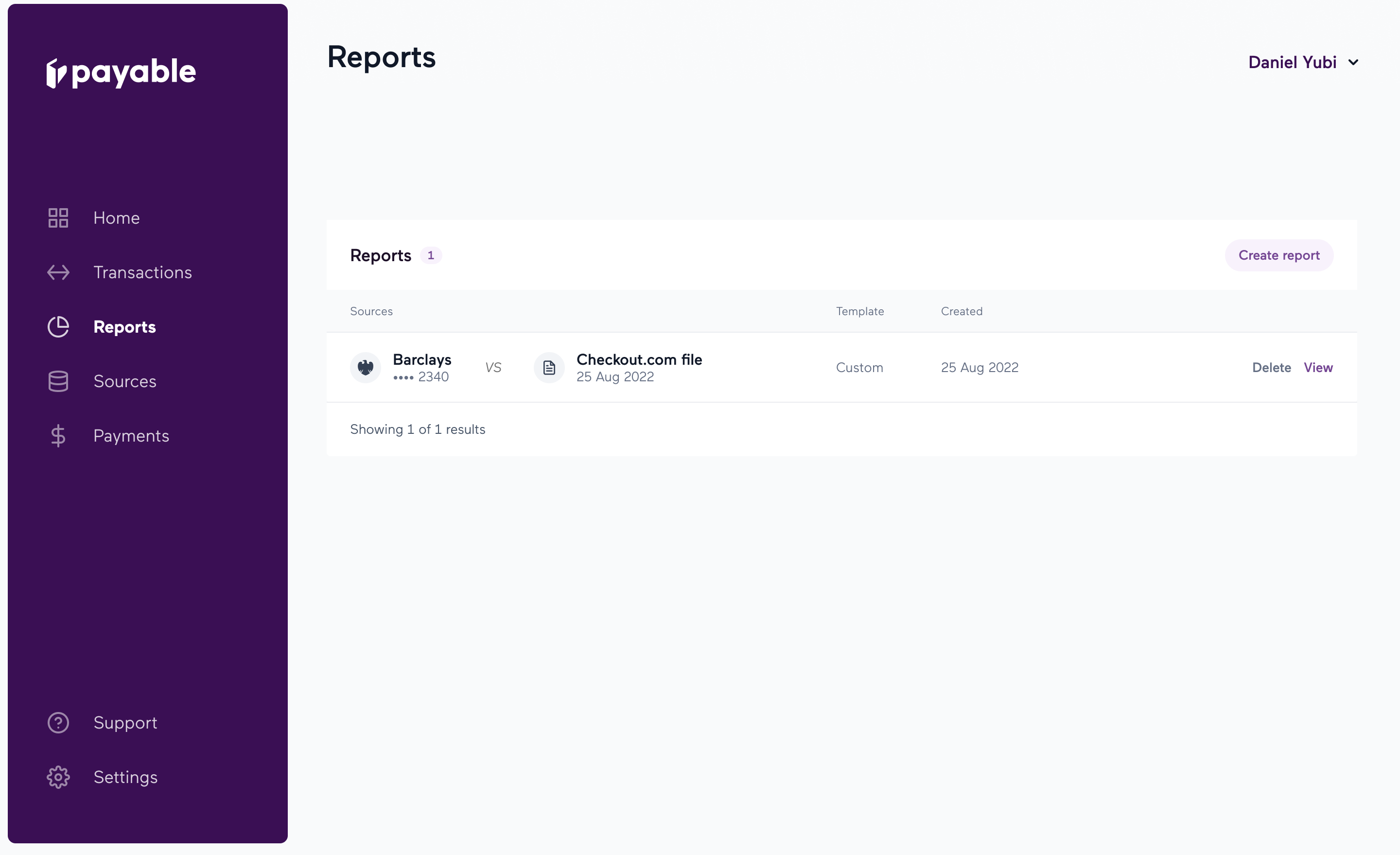The image size is (1400, 855).
Task: Click the Checkout.com file document icon
Action: tap(549, 368)
